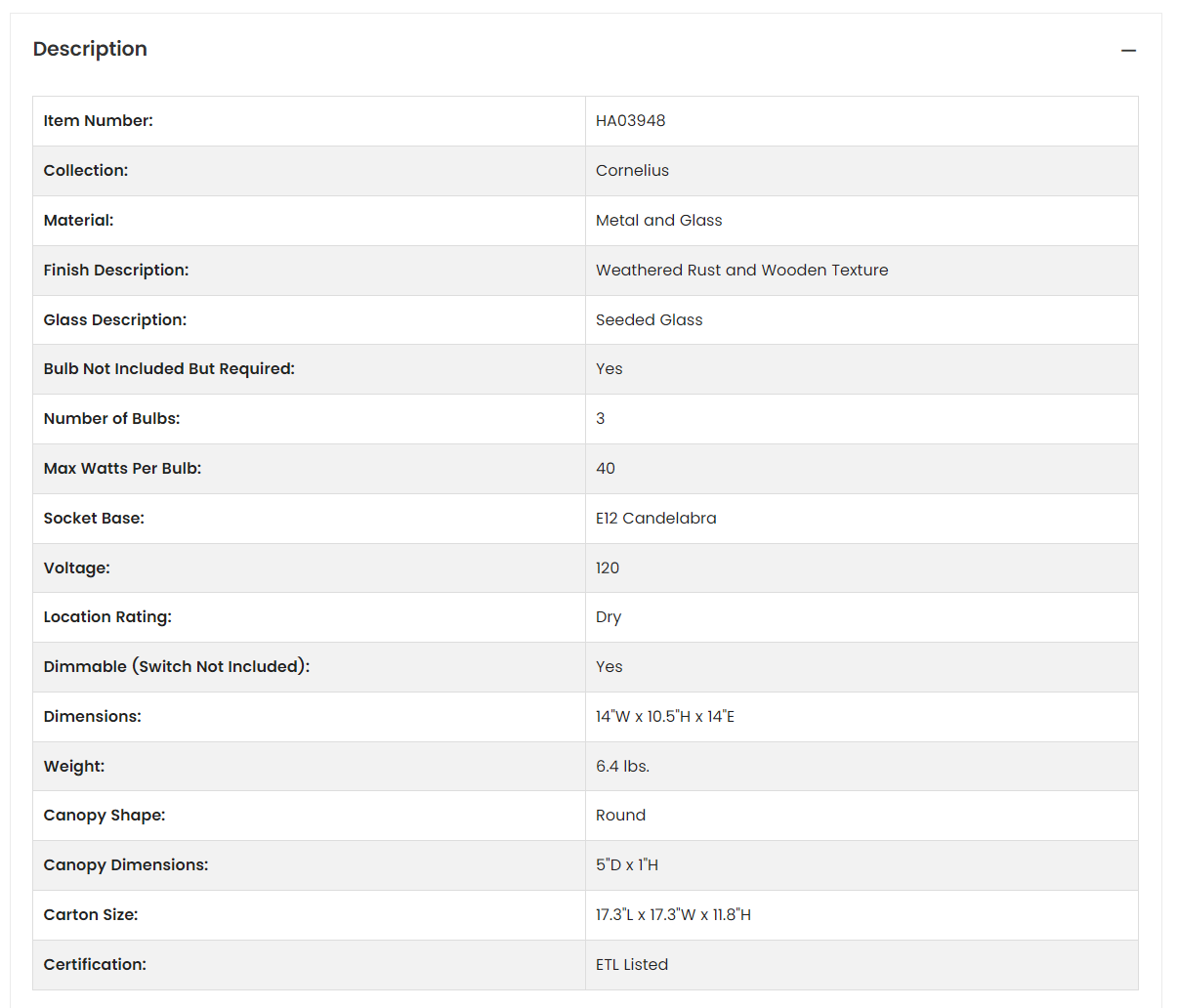Image resolution: width=1178 pixels, height=1008 pixels.
Task: Click the ETL Listed certification value
Action: point(632,965)
